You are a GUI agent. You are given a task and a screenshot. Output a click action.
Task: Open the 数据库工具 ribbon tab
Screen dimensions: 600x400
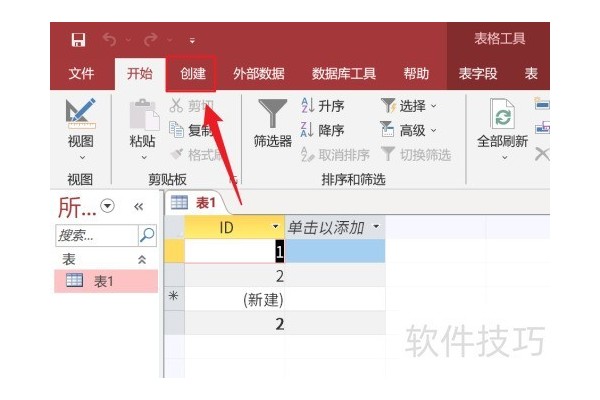click(x=343, y=73)
